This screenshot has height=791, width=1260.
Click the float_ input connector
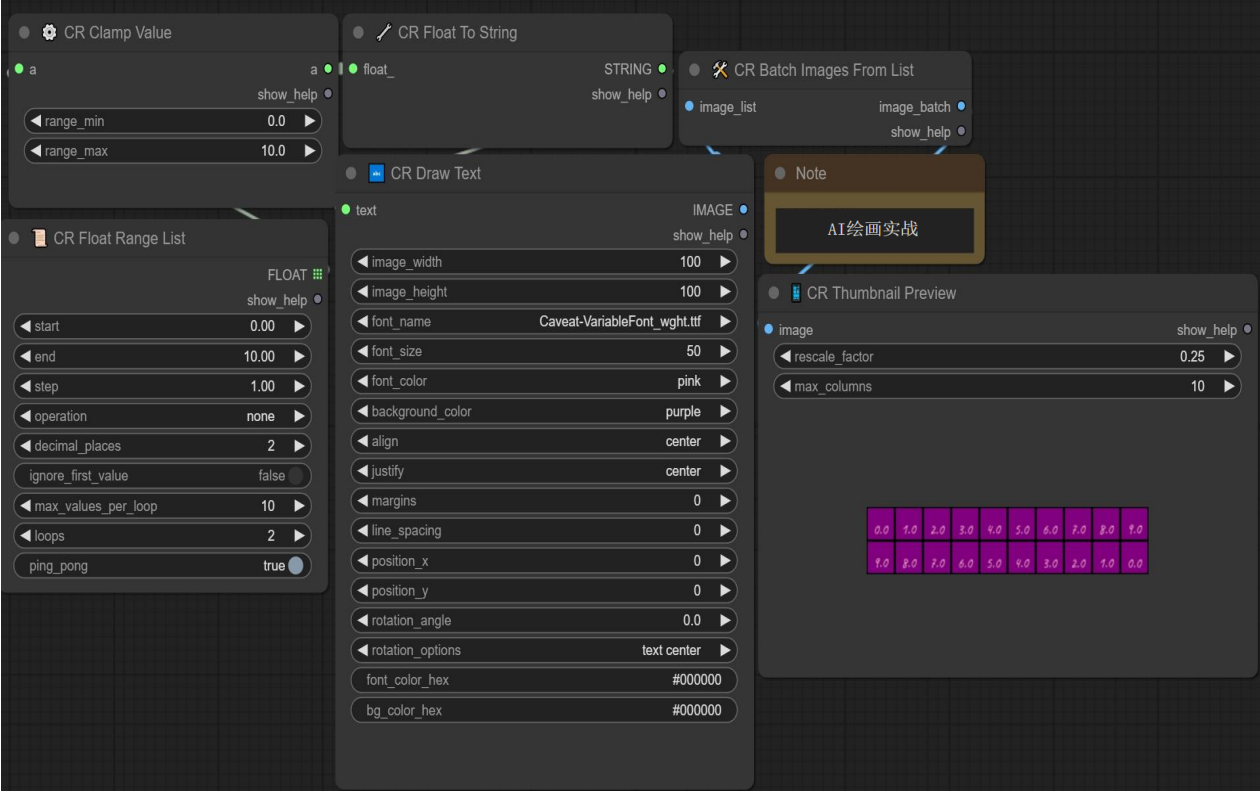click(x=353, y=69)
